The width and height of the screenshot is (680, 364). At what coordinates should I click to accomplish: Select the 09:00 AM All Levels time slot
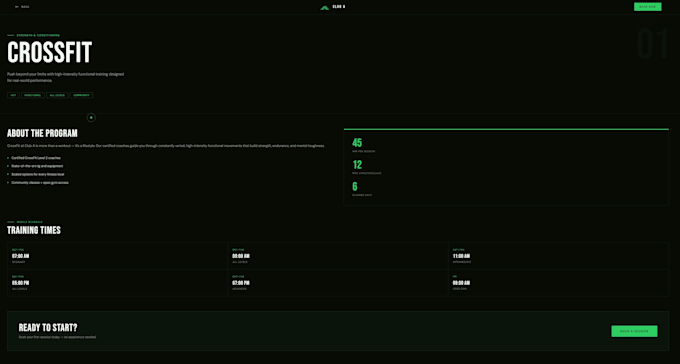click(338, 256)
